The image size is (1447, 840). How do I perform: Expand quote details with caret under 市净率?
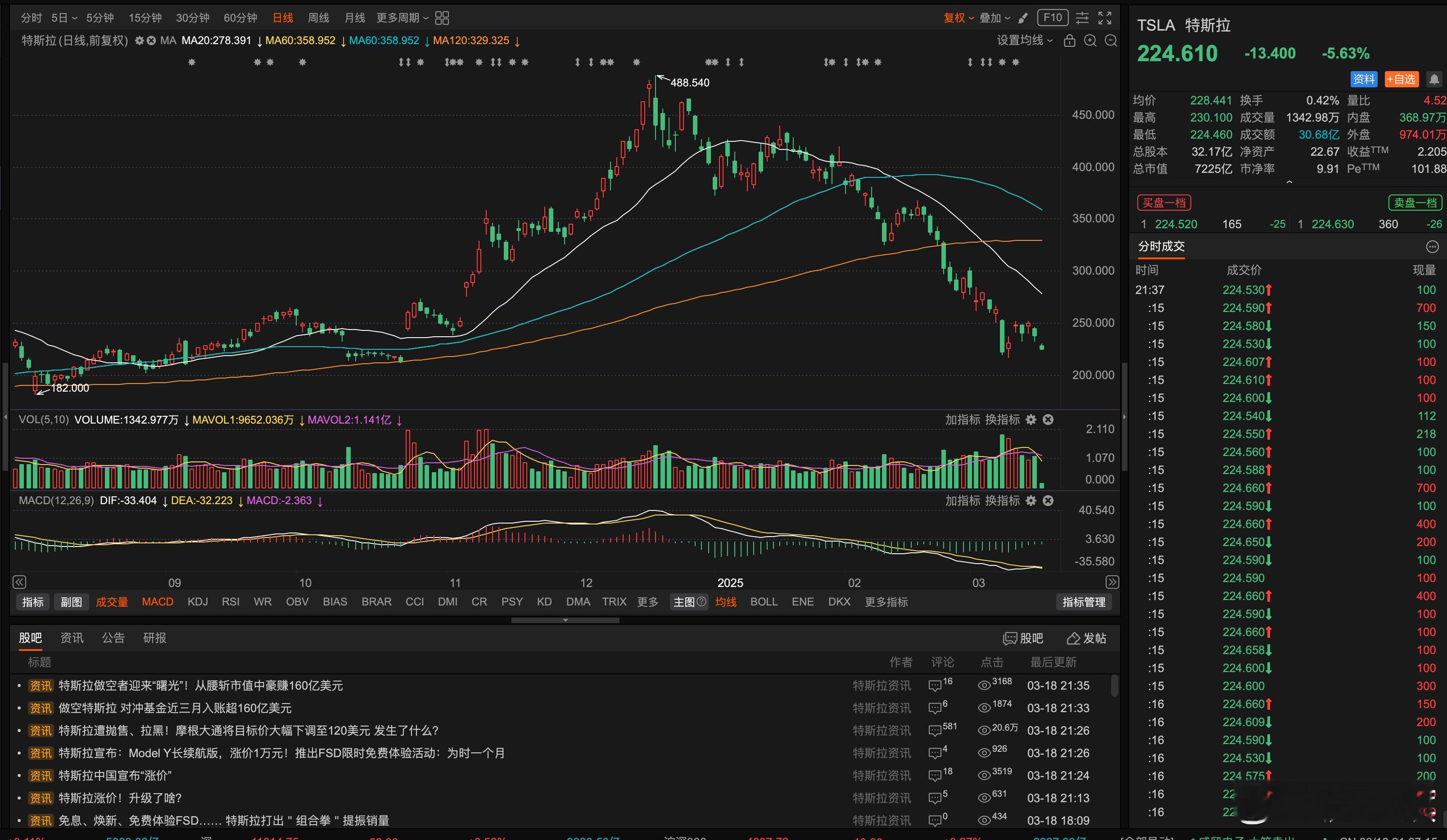tap(1289, 182)
